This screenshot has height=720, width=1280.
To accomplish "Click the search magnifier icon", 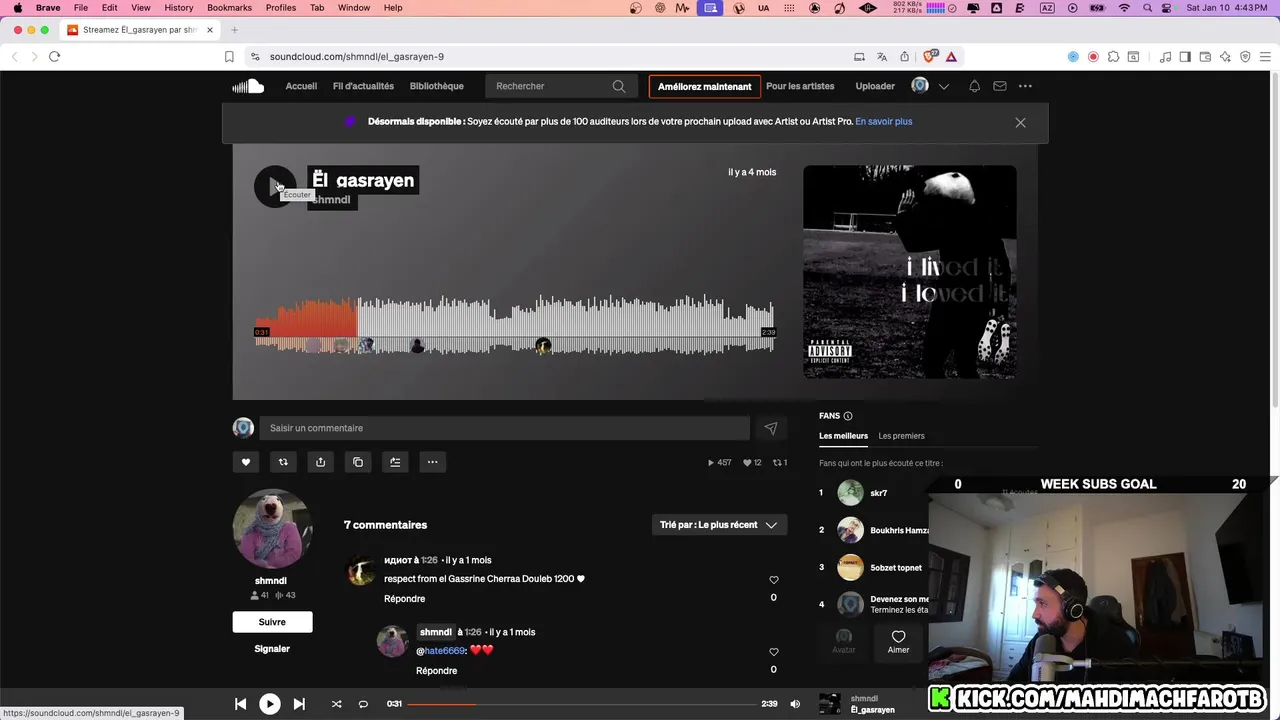I will pyautogui.click(x=619, y=86).
